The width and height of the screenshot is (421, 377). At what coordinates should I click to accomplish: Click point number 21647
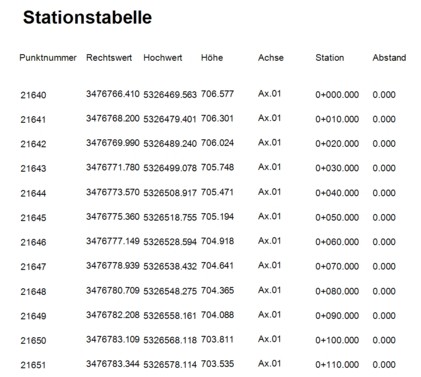coord(33,267)
